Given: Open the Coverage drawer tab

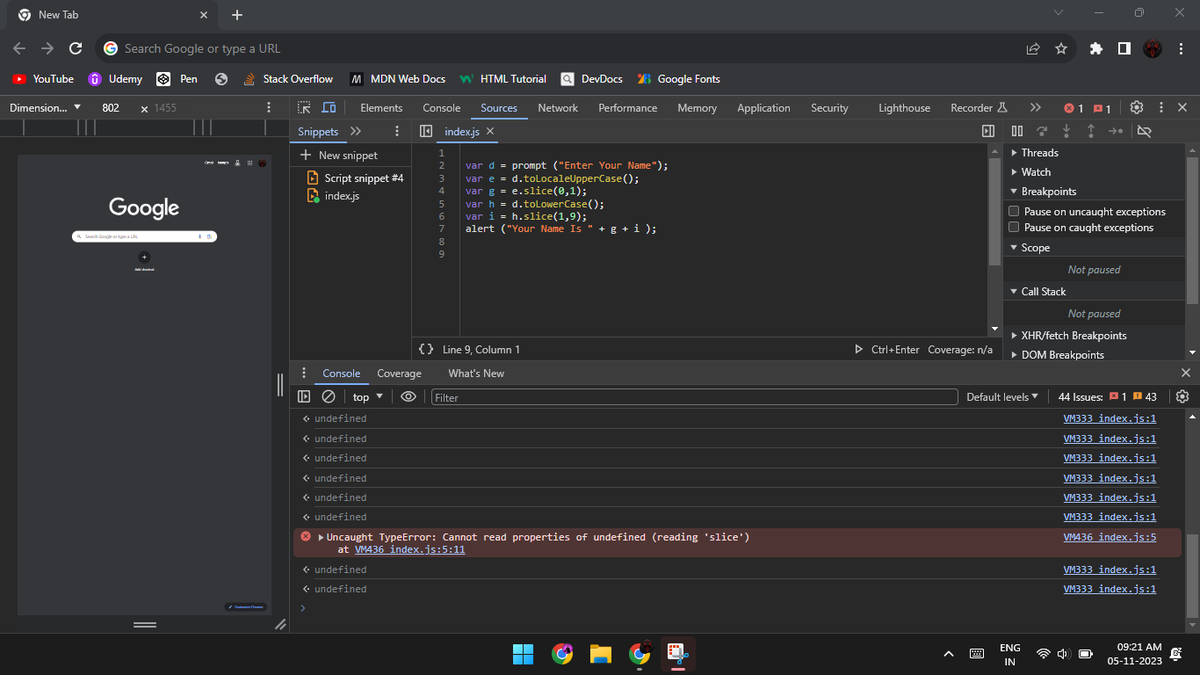Looking at the screenshot, I should [399, 373].
